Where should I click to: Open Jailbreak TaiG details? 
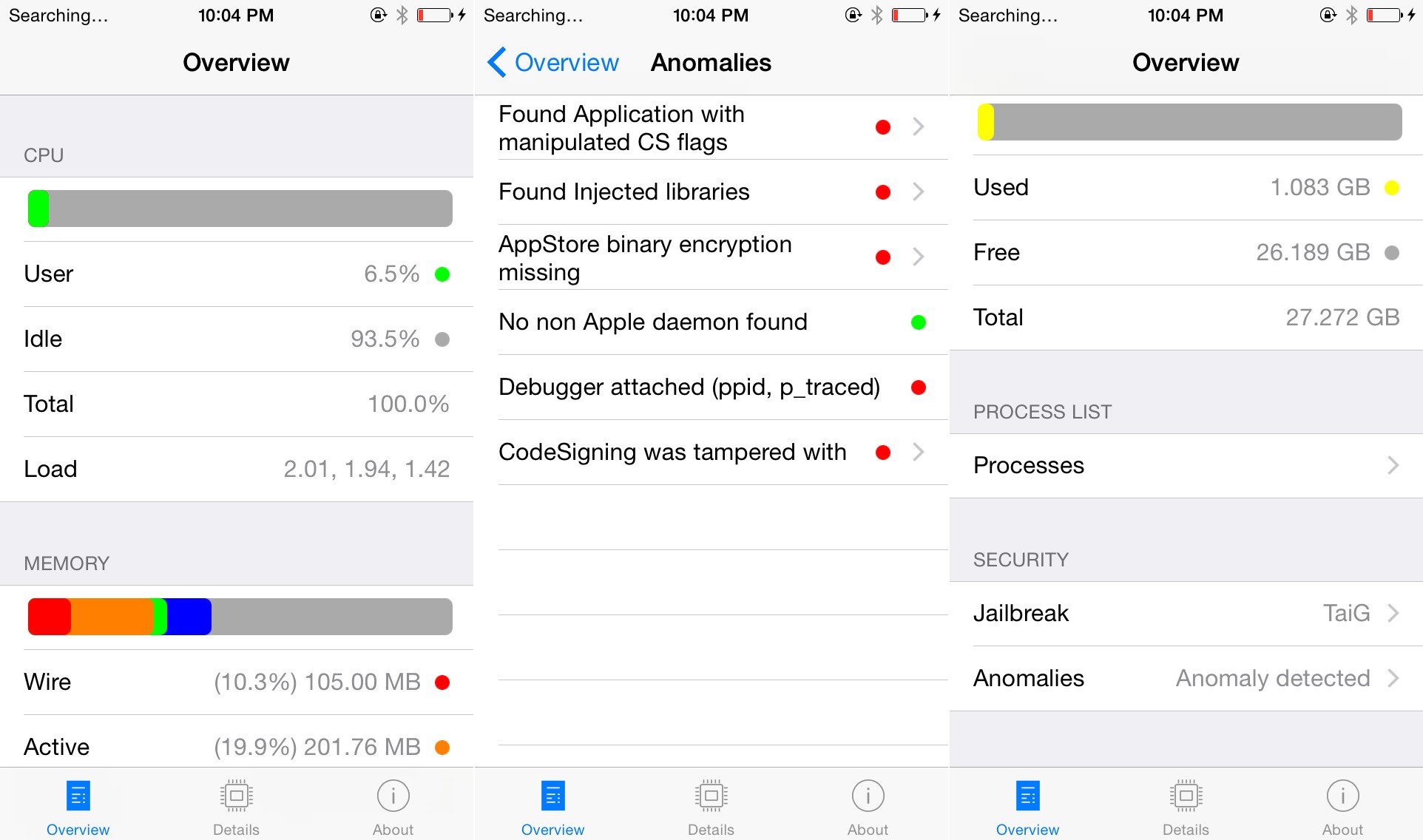point(1184,612)
